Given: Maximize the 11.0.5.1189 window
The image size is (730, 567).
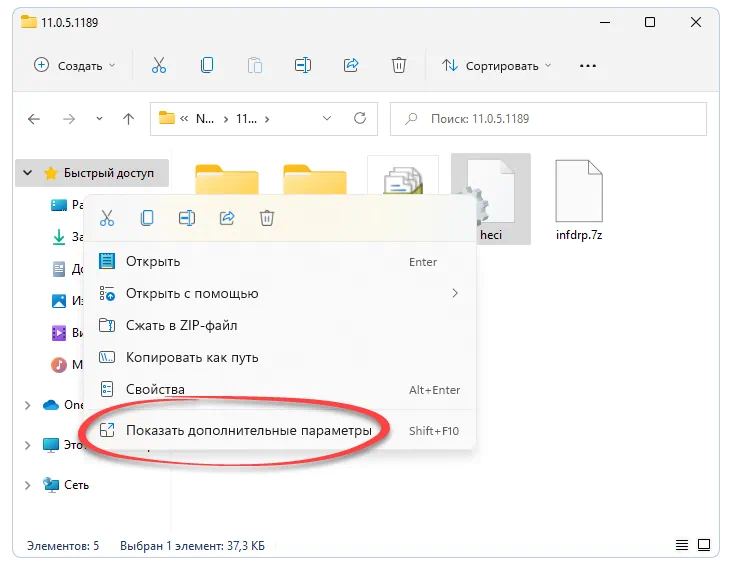Looking at the screenshot, I should [x=650, y=22].
